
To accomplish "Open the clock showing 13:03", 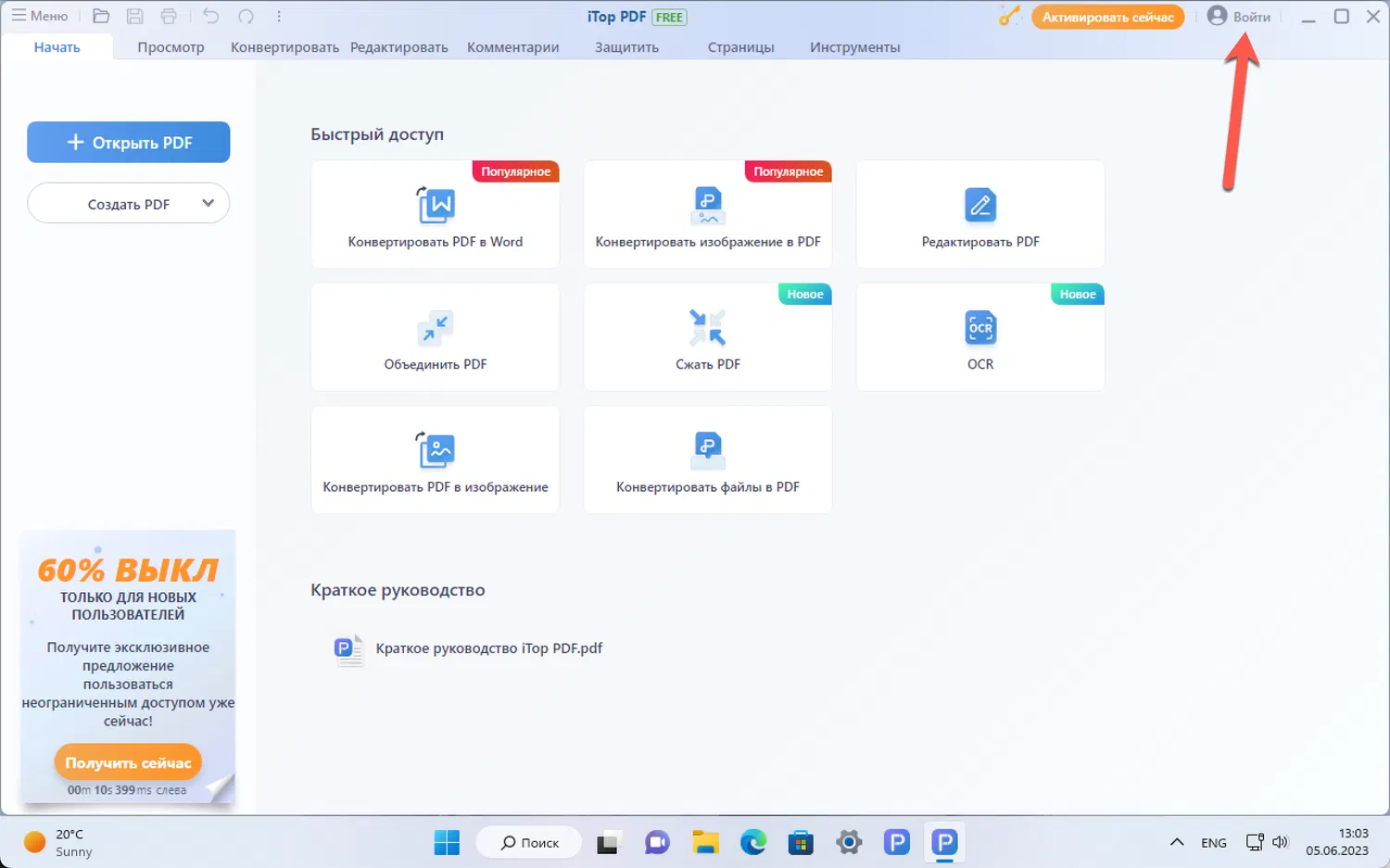I will [1337, 842].
